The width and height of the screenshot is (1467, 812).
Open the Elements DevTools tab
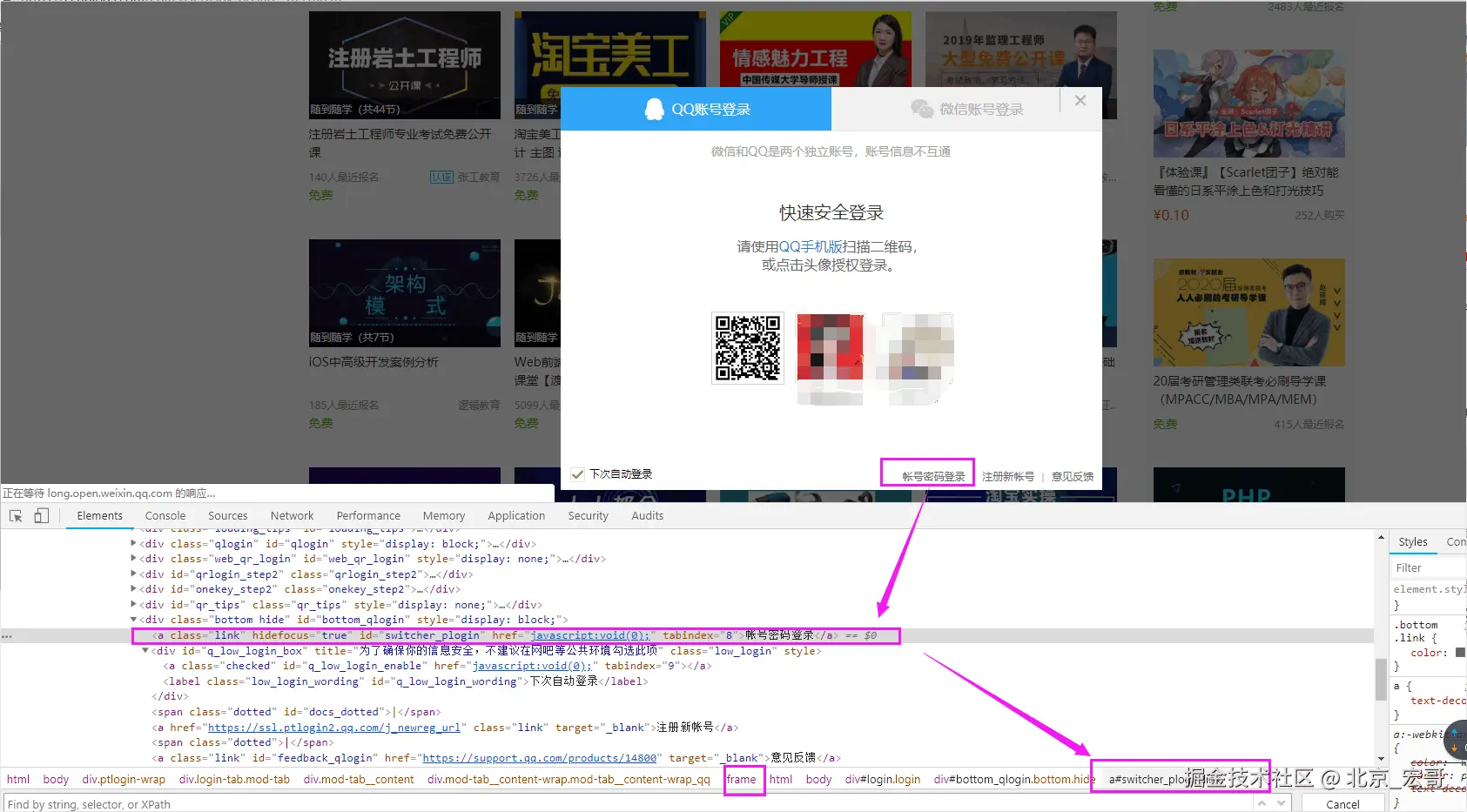point(100,516)
